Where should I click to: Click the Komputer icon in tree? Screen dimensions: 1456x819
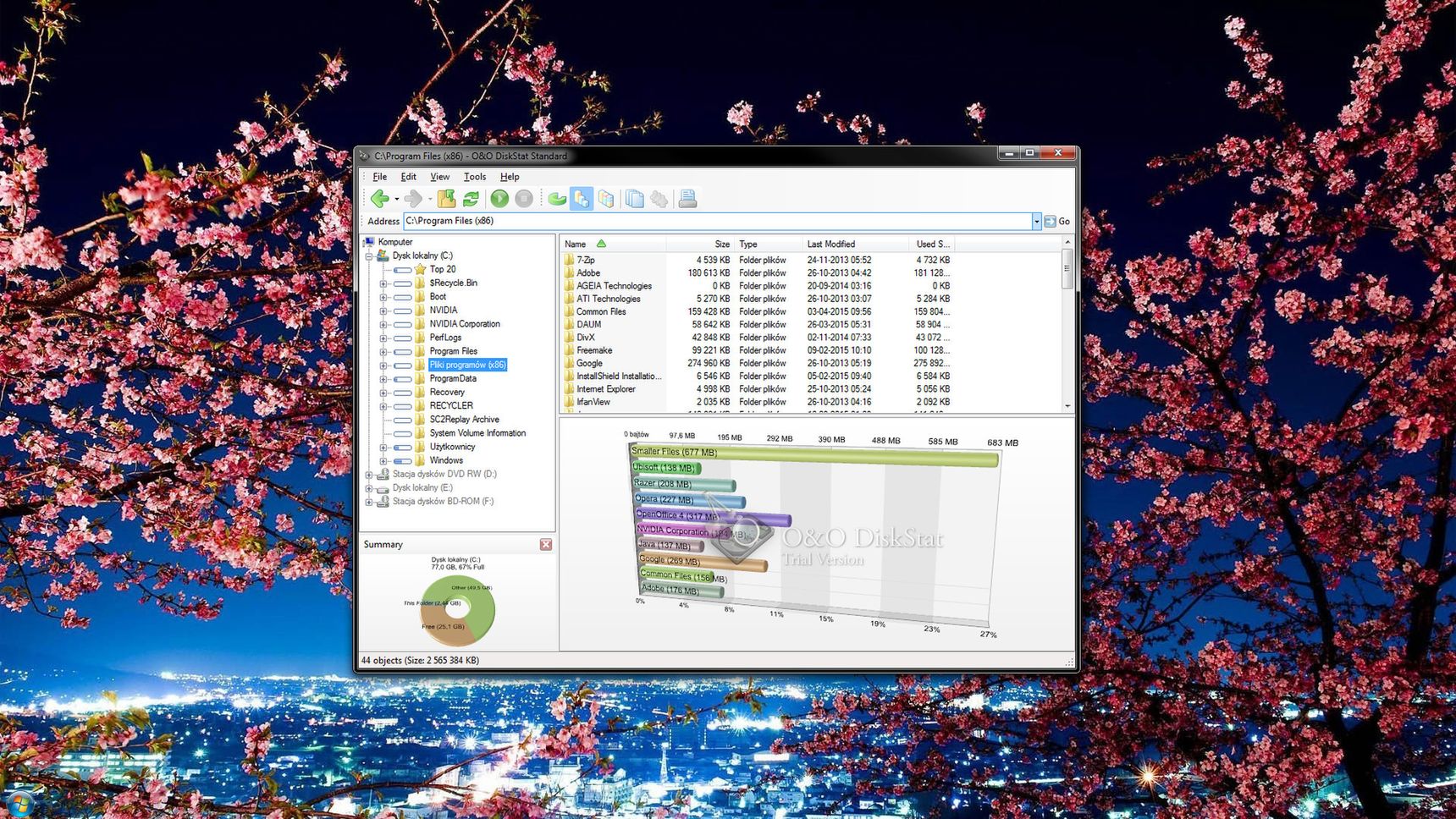click(x=369, y=242)
